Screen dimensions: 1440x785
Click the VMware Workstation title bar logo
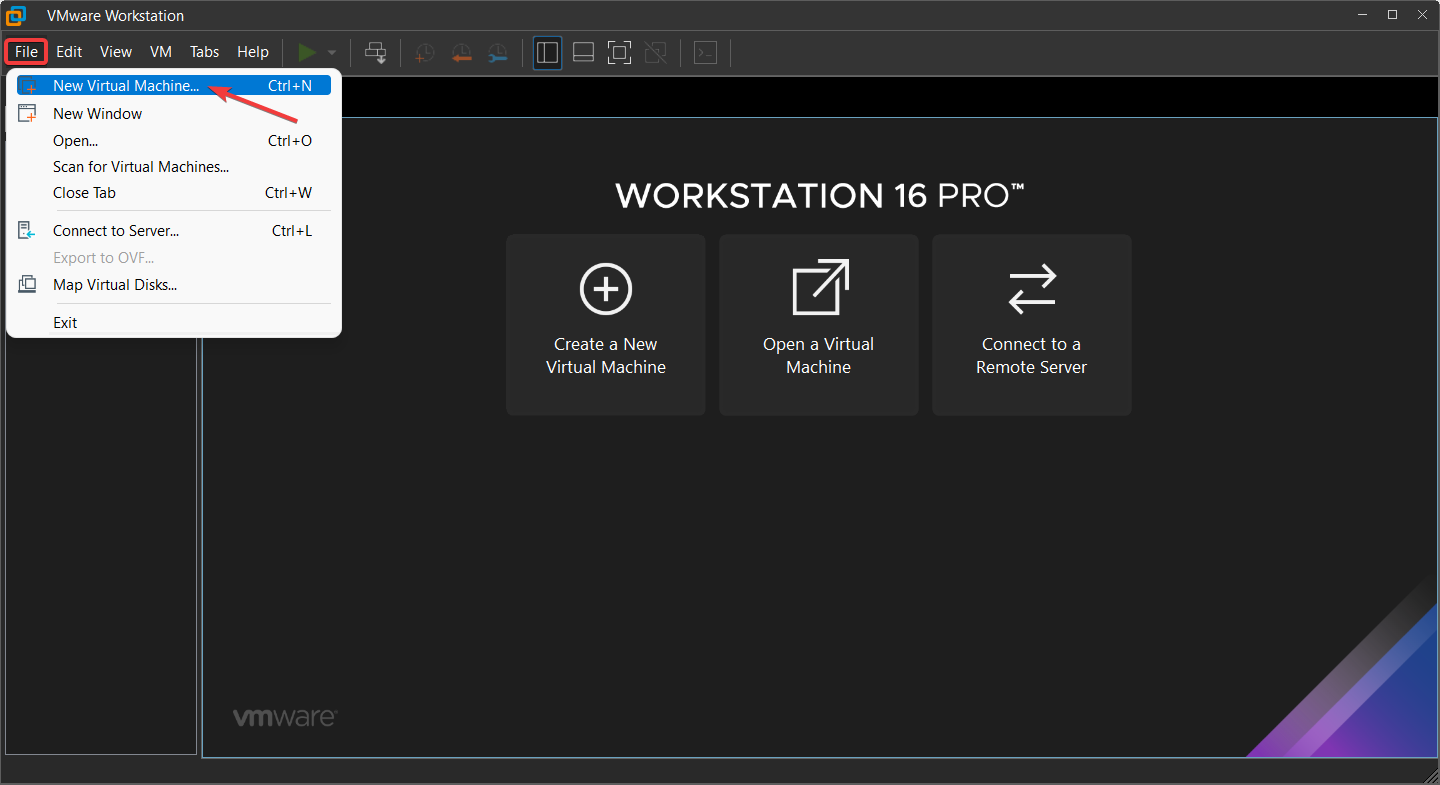(x=16, y=16)
